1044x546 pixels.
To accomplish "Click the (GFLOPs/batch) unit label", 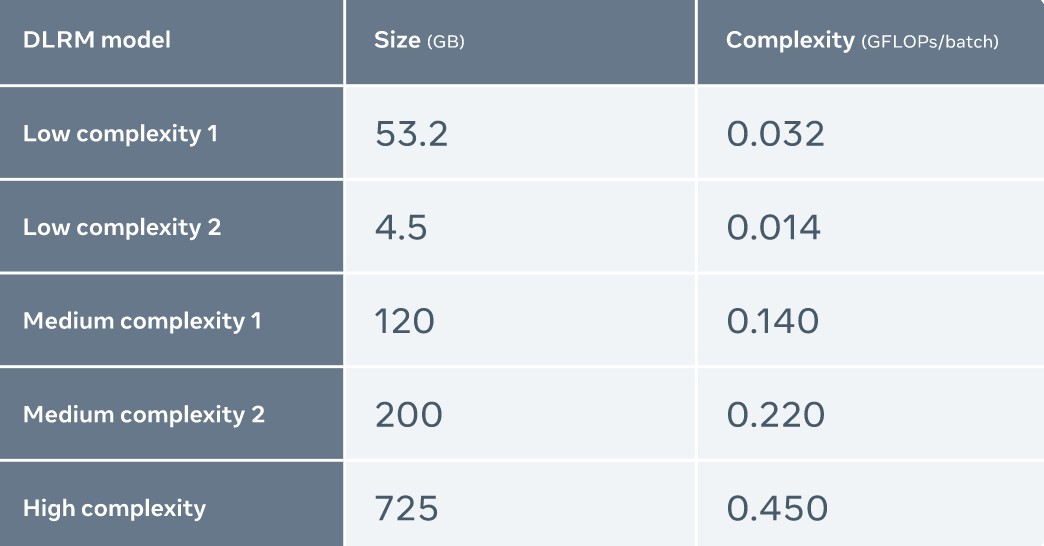I will click(x=930, y=42).
